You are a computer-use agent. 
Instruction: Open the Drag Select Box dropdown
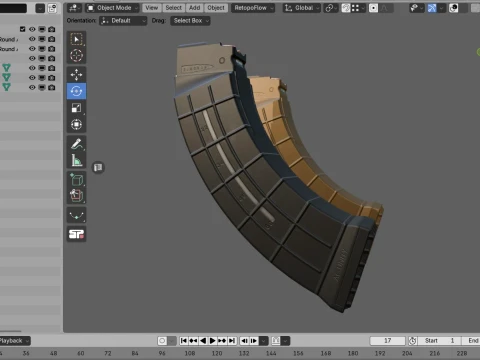point(190,21)
